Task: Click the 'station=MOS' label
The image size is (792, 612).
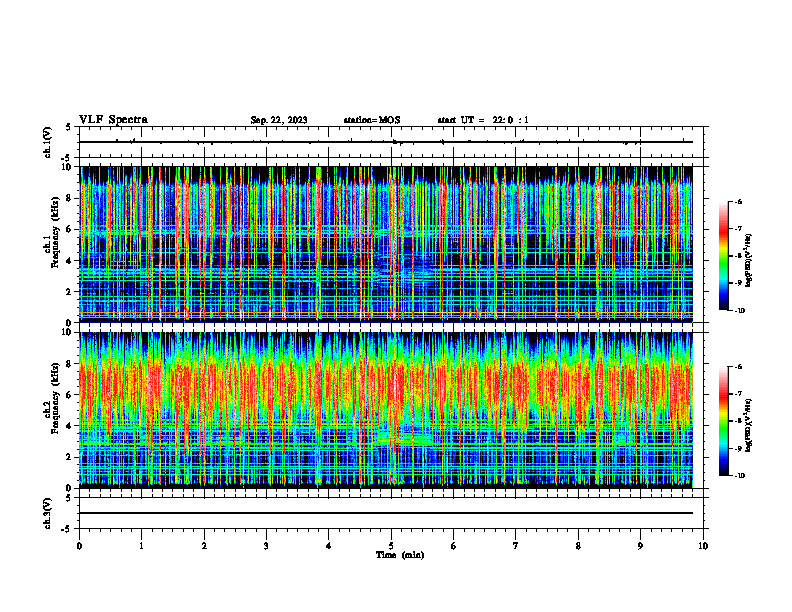Action: (x=372, y=120)
